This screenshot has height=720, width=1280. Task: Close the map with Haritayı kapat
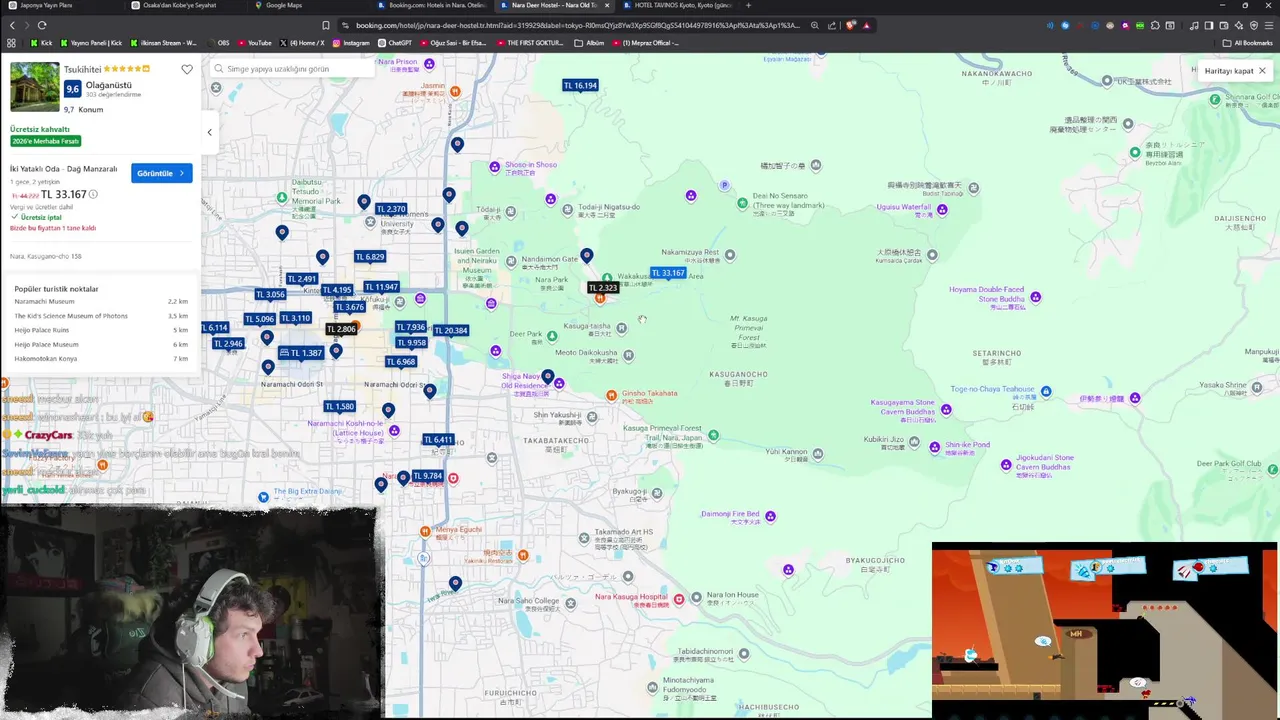tap(1235, 71)
